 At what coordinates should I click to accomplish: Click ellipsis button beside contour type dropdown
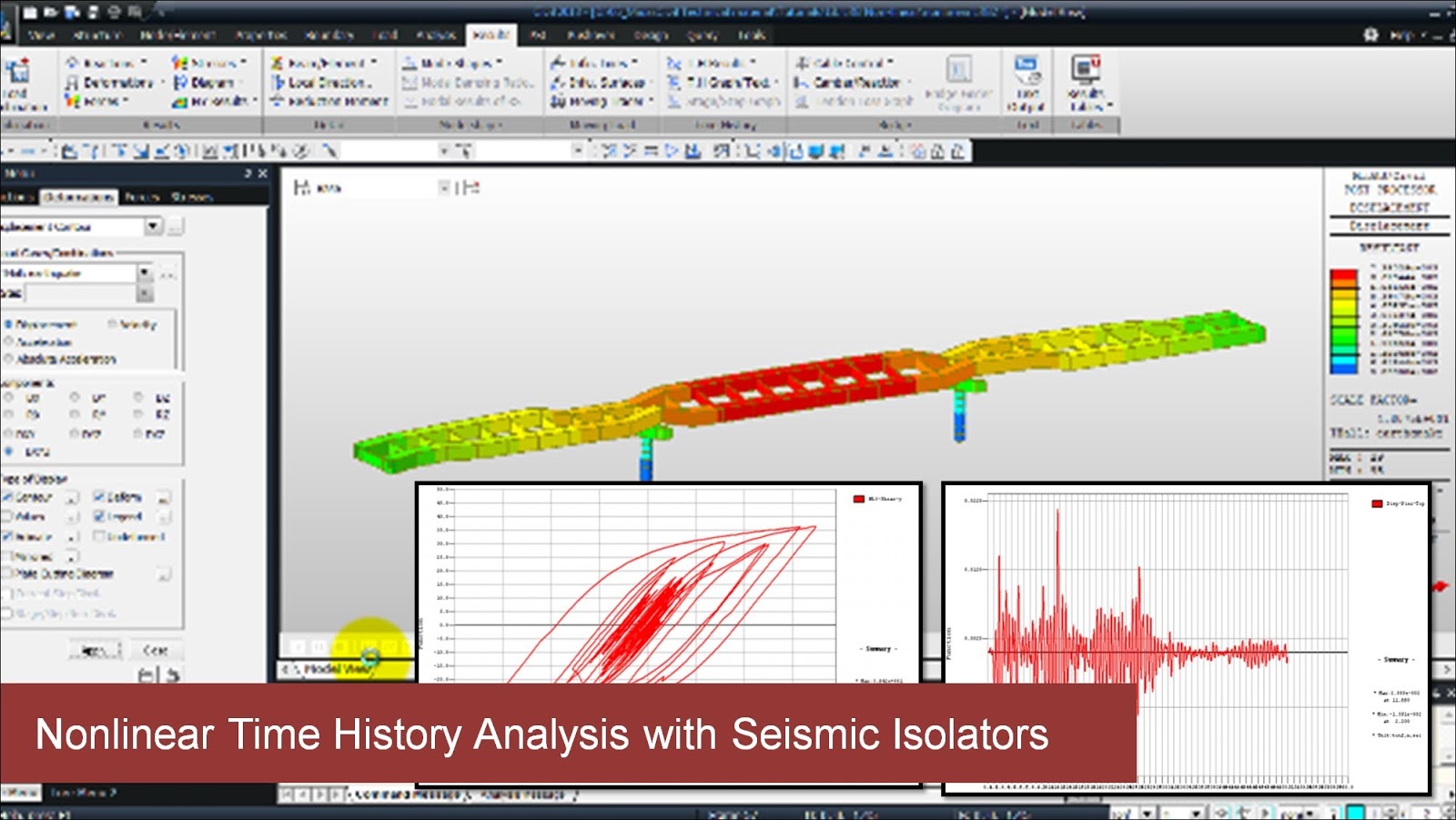[176, 226]
